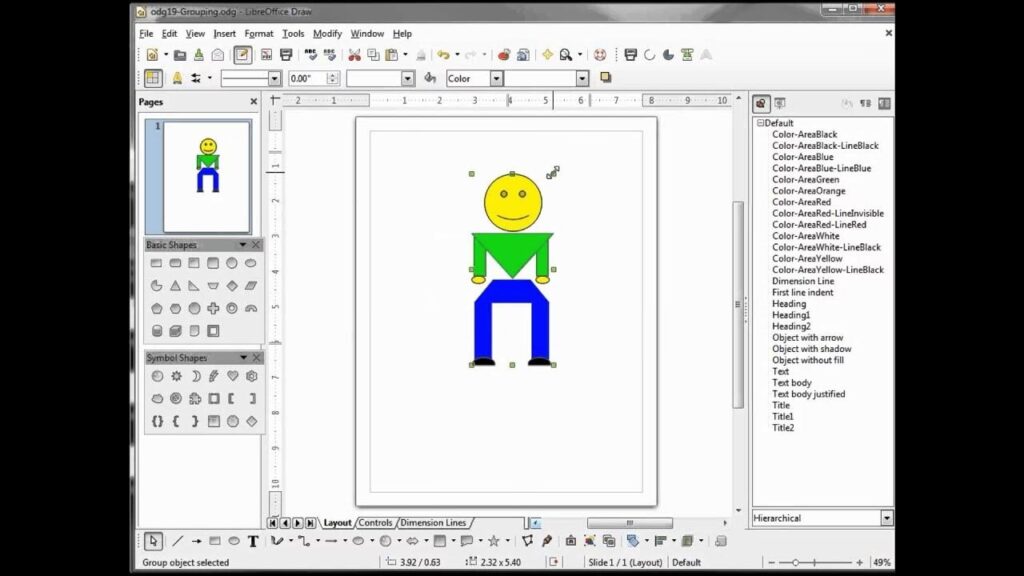Open the Hierarchical styles filter dropdown
1024x576 pixels.
point(886,518)
